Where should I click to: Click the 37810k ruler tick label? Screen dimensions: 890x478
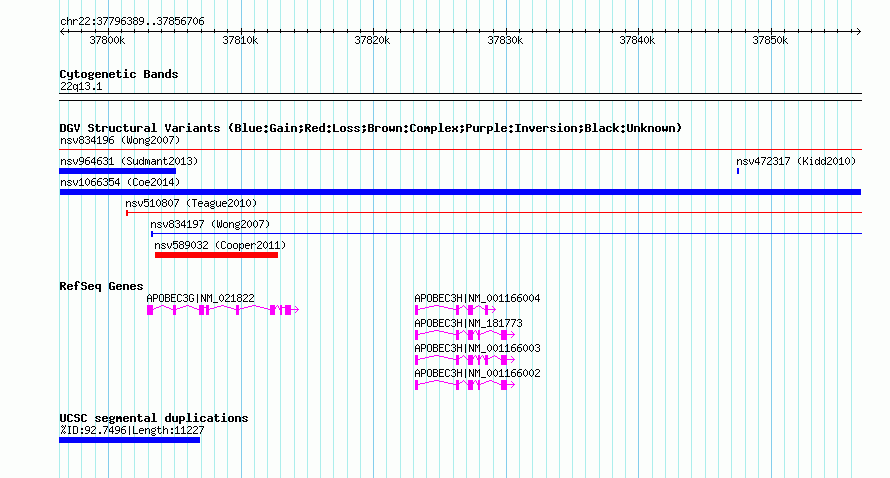click(x=240, y=40)
